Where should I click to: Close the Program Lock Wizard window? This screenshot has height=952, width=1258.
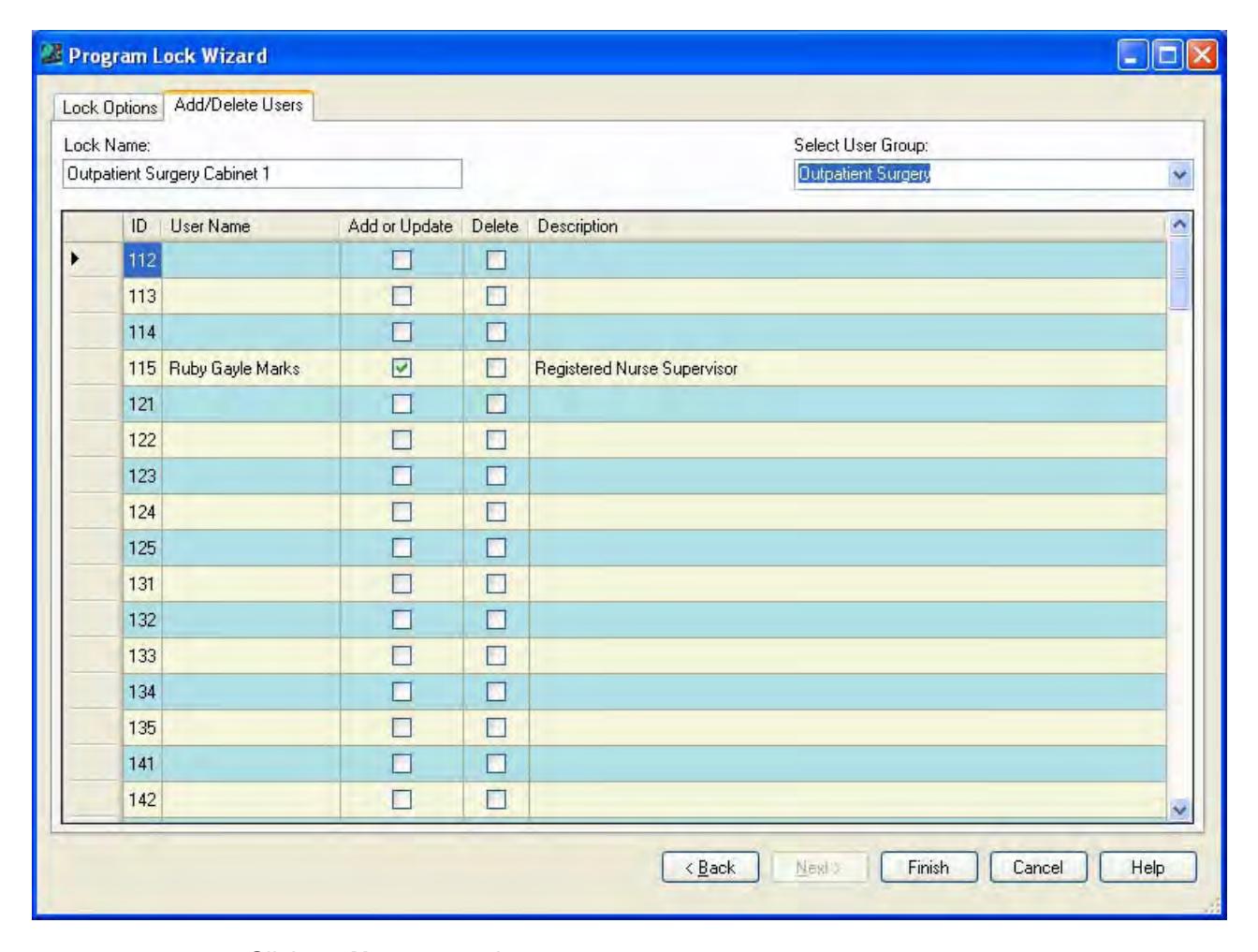pyautogui.click(x=1202, y=55)
